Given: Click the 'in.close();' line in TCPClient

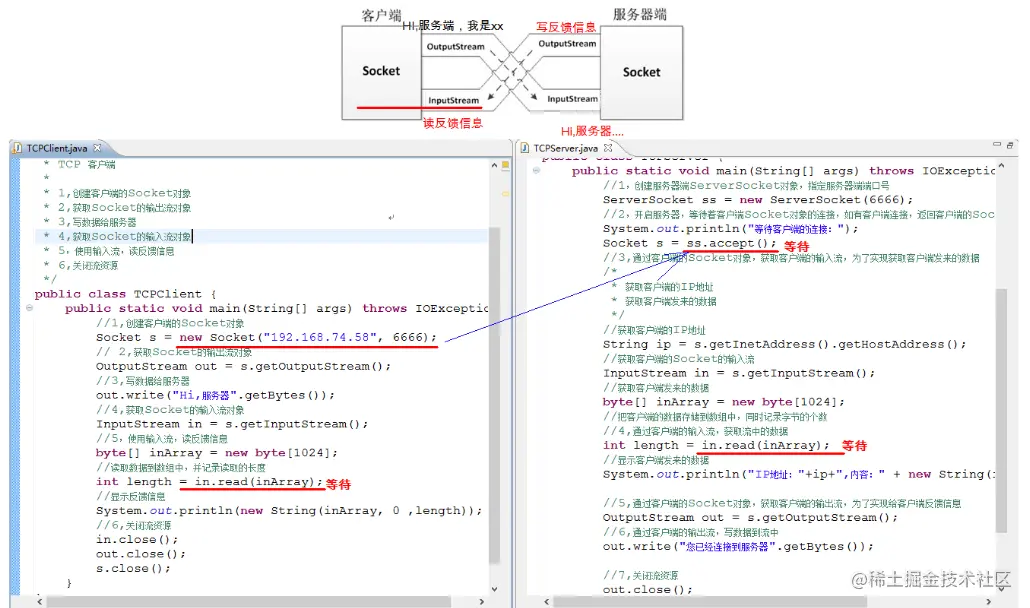Looking at the screenshot, I should tap(137, 539).
